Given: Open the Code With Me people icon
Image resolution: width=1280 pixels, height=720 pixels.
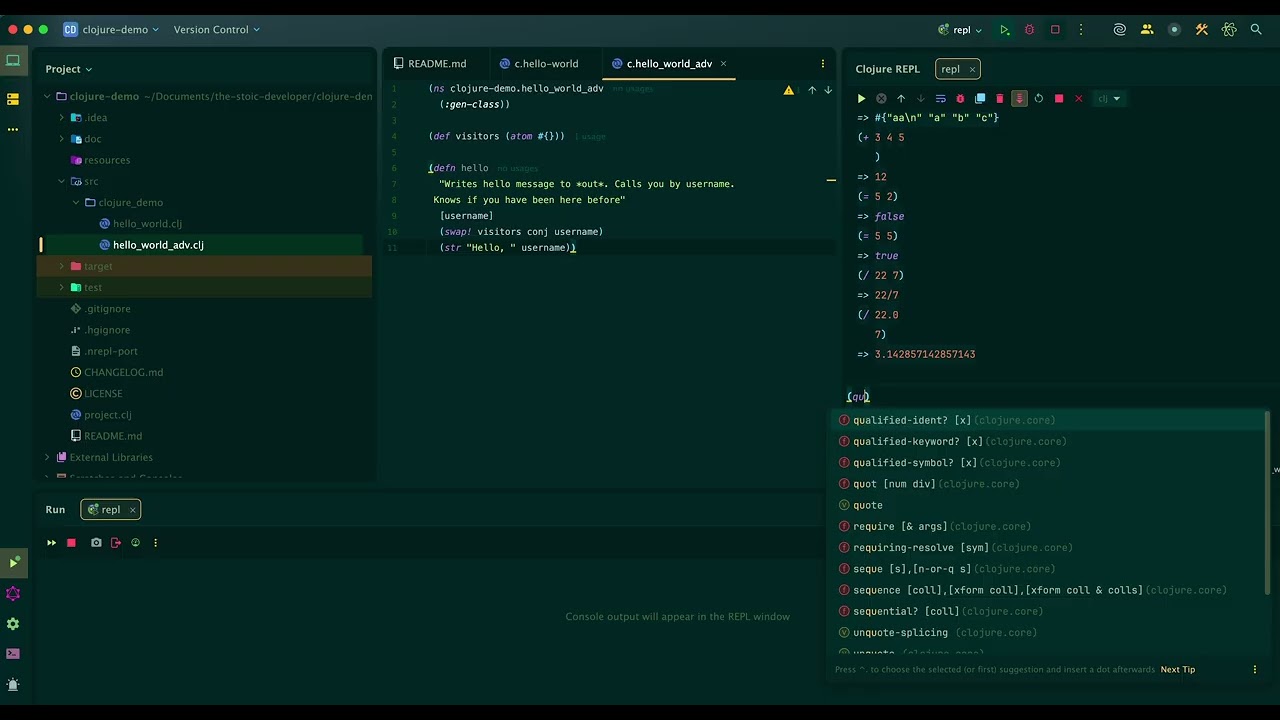Looking at the screenshot, I should coord(1147,30).
